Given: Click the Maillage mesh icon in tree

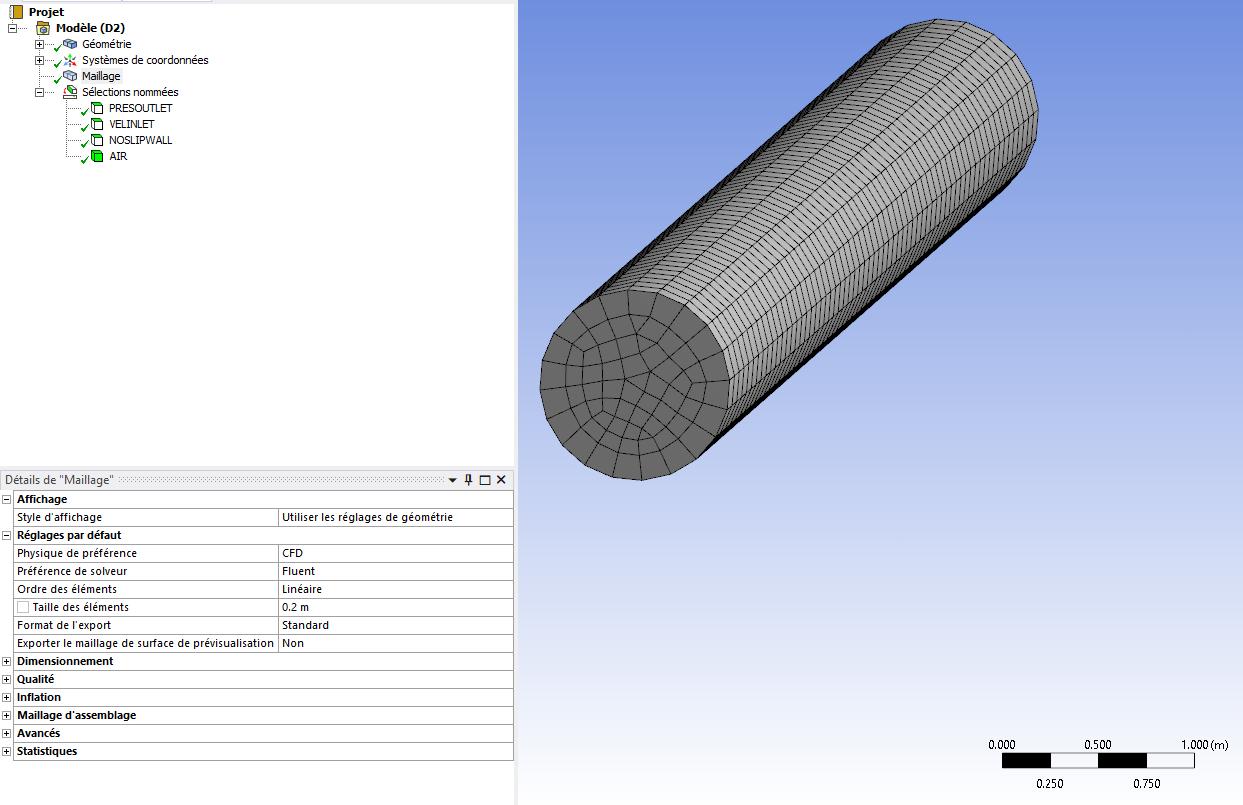Looking at the screenshot, I should tap(70, 76).
